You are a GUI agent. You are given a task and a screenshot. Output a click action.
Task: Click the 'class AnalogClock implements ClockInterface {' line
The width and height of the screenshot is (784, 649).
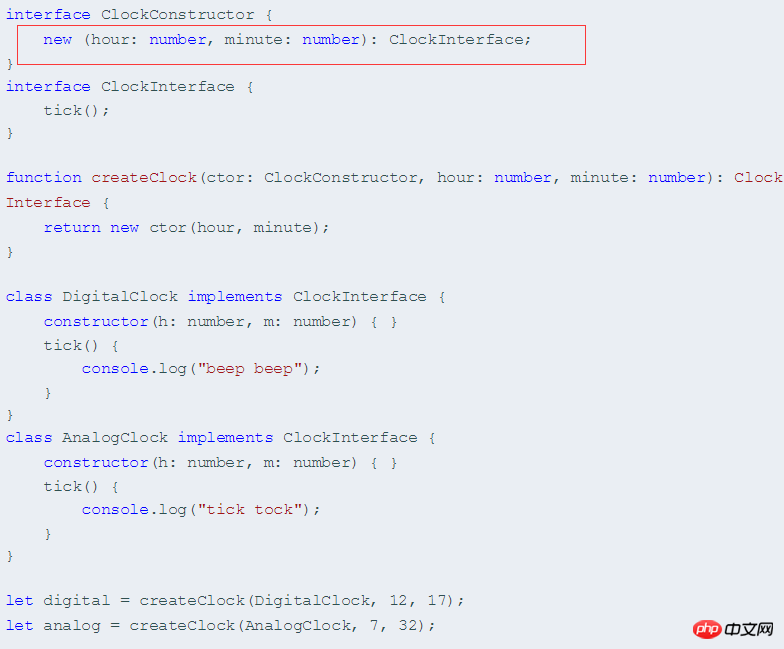click(220, 438)
